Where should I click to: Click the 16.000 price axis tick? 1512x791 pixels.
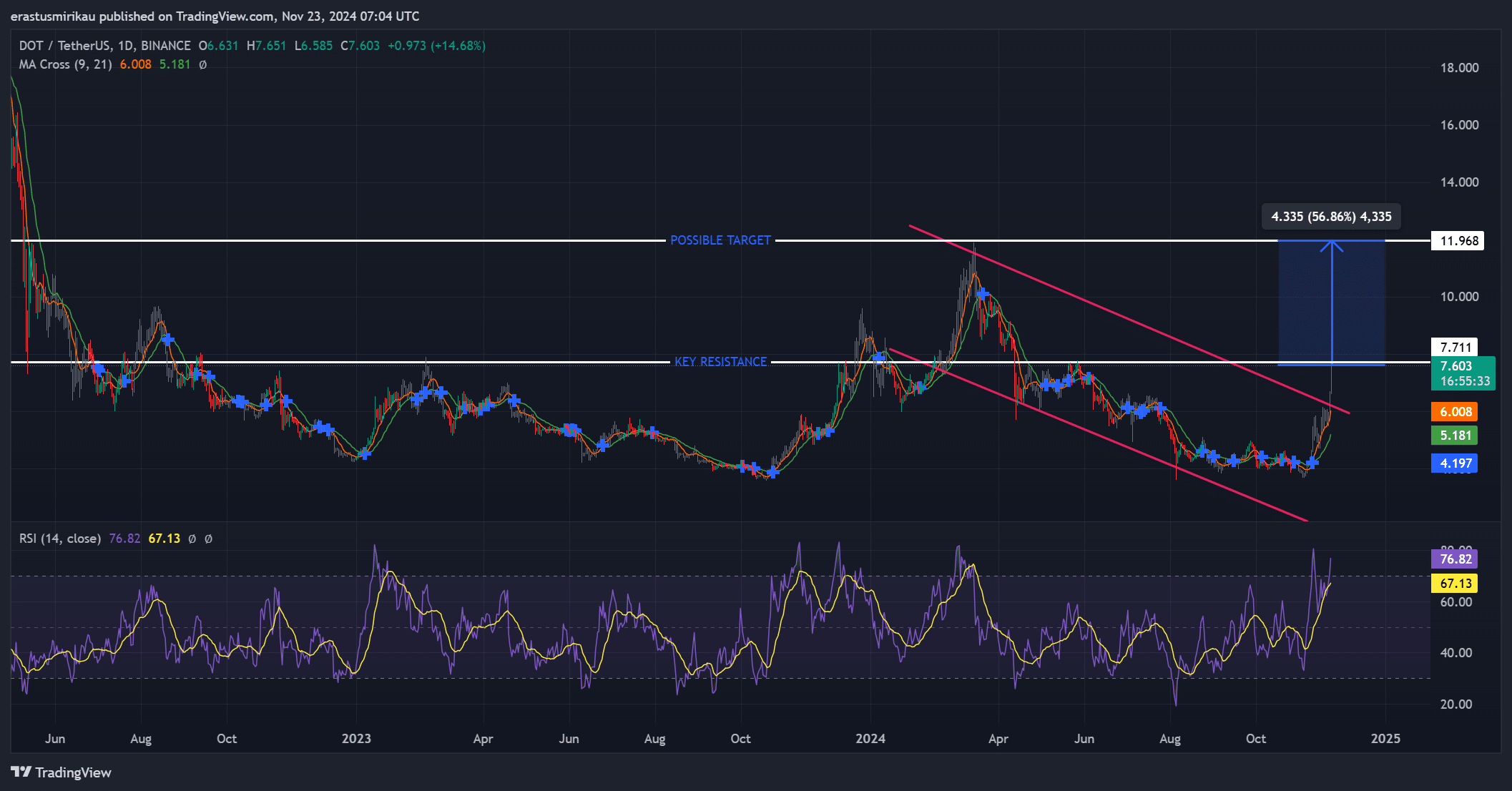tap(1459, 124)
